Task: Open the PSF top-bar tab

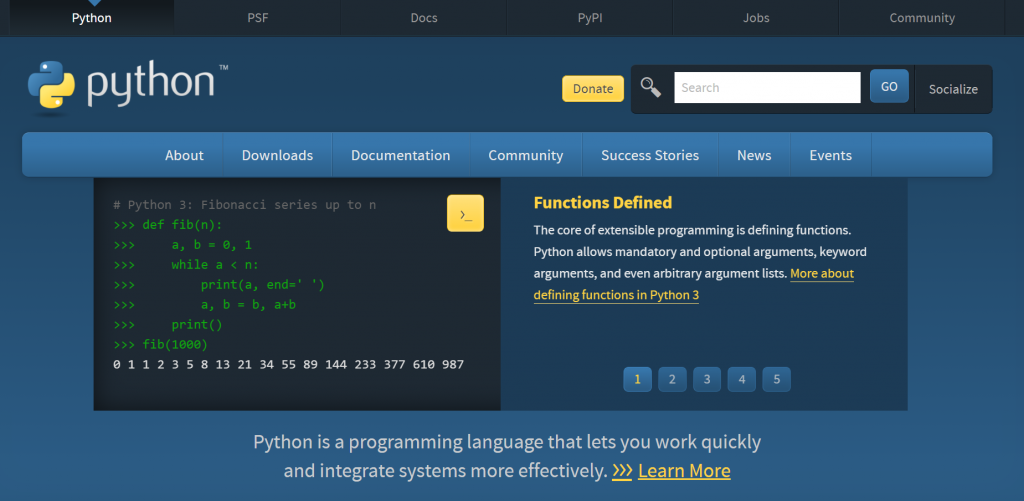Action: click(257, 18)
